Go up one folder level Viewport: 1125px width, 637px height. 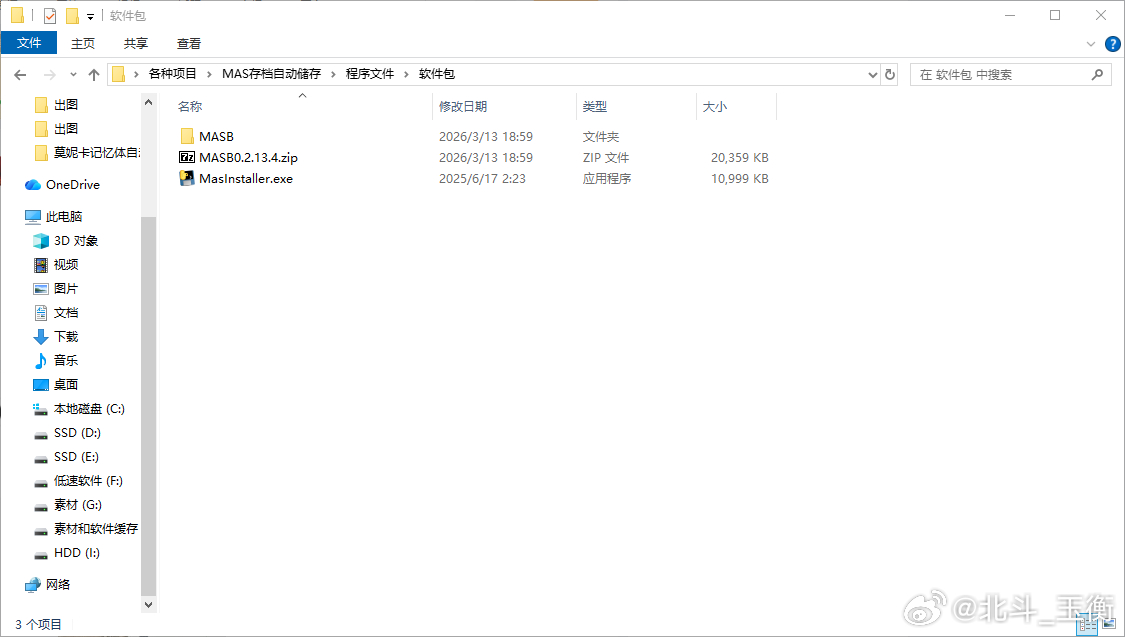click(94, 75)
